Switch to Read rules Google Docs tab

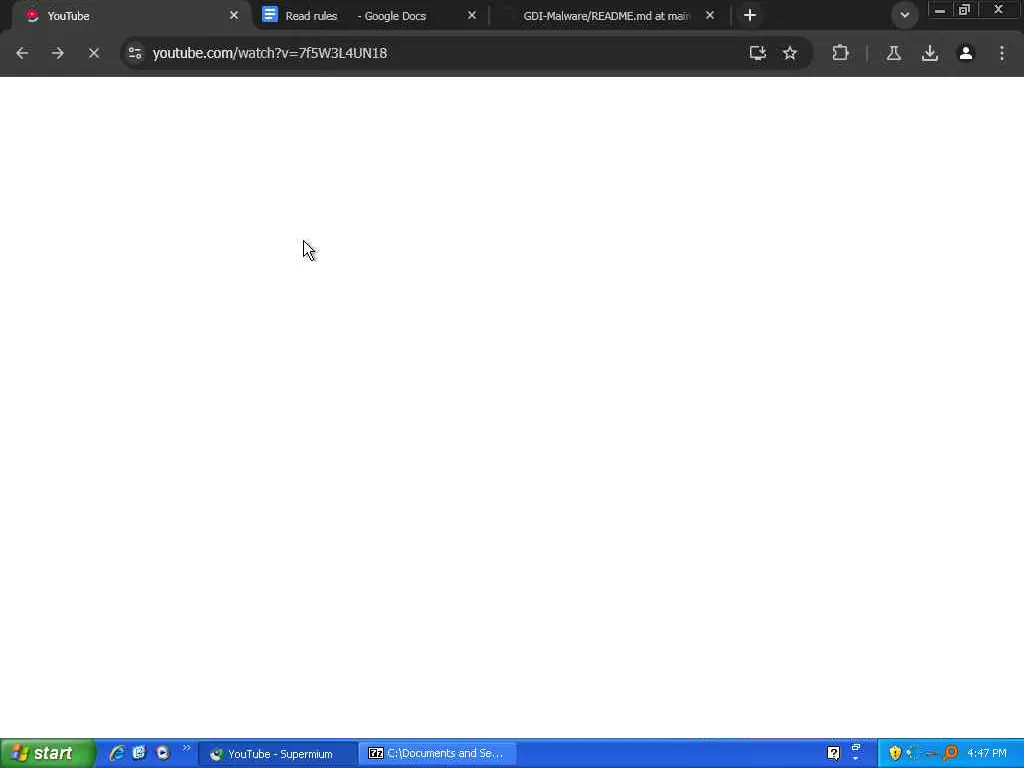tap(370, 16)
